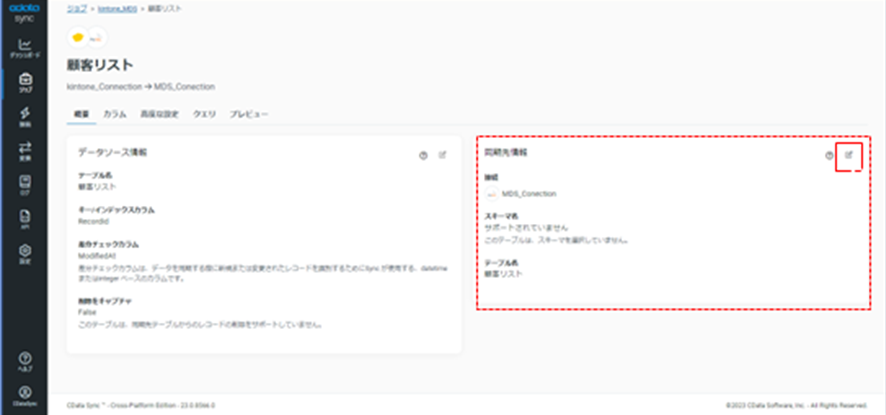
Task: Click the 顧客リスト table name in 同期先情報
Action: click(504, 274)
